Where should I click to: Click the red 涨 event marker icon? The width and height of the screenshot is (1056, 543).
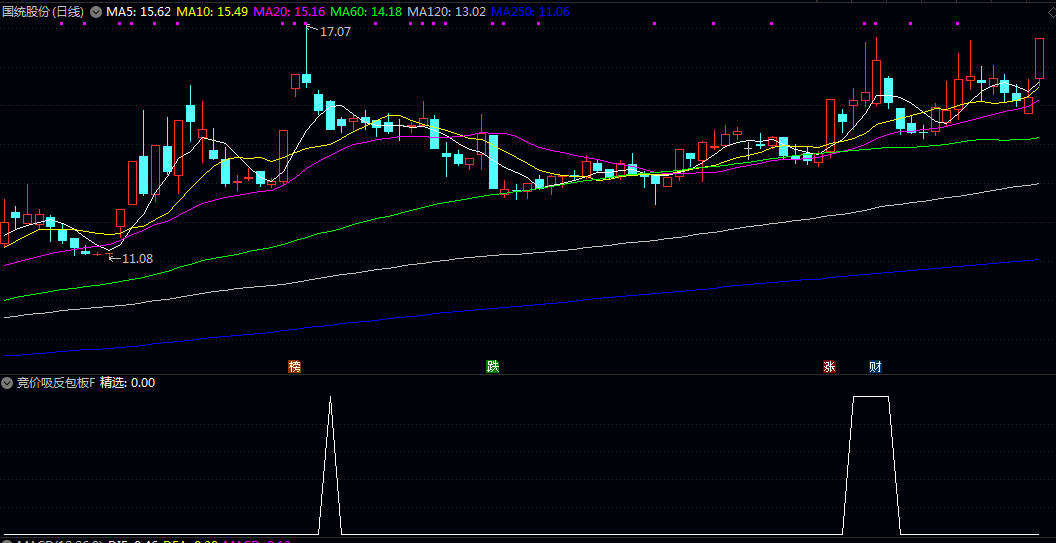(829, 367)
